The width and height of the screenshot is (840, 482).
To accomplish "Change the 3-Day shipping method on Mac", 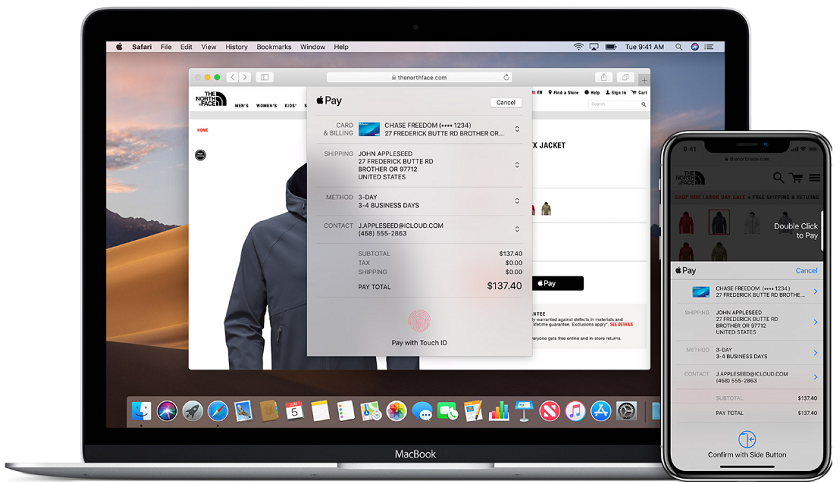I will tap(517, 201).
